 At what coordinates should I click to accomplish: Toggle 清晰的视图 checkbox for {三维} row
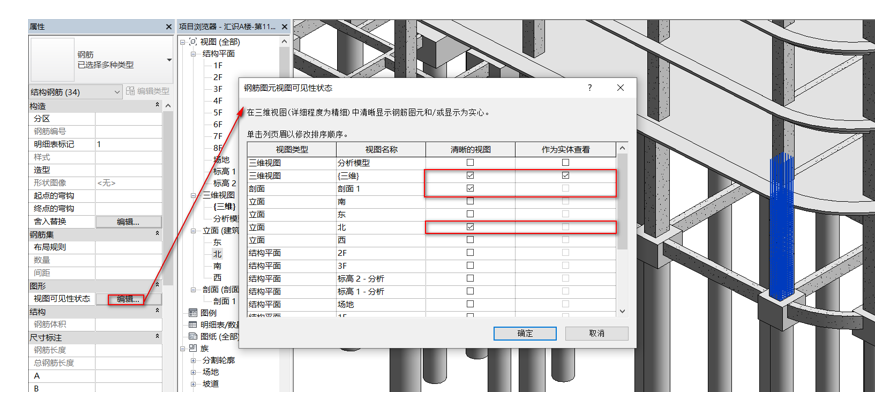470,175
